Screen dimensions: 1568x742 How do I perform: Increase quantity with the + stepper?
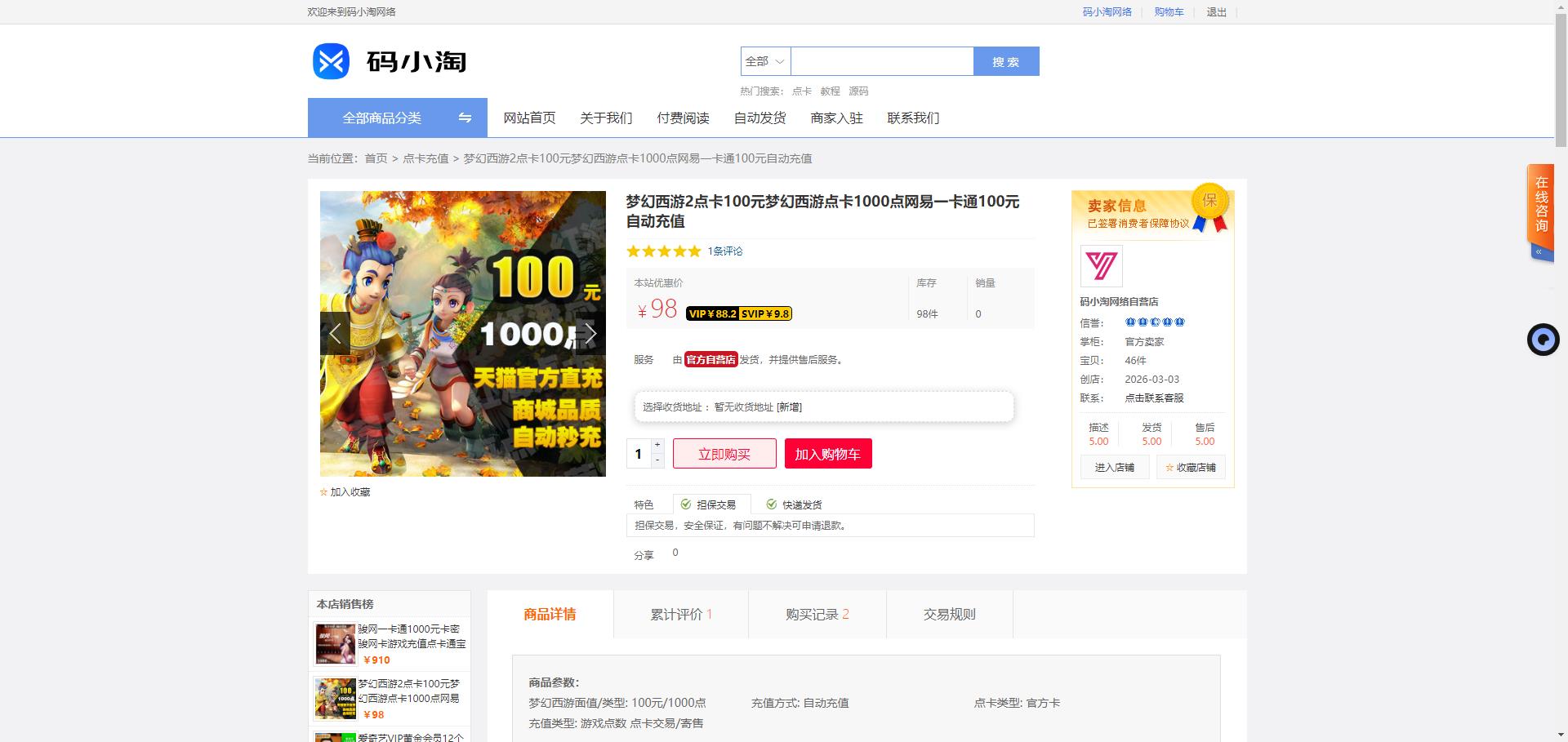pyautogui.click(x=656, y=447)
